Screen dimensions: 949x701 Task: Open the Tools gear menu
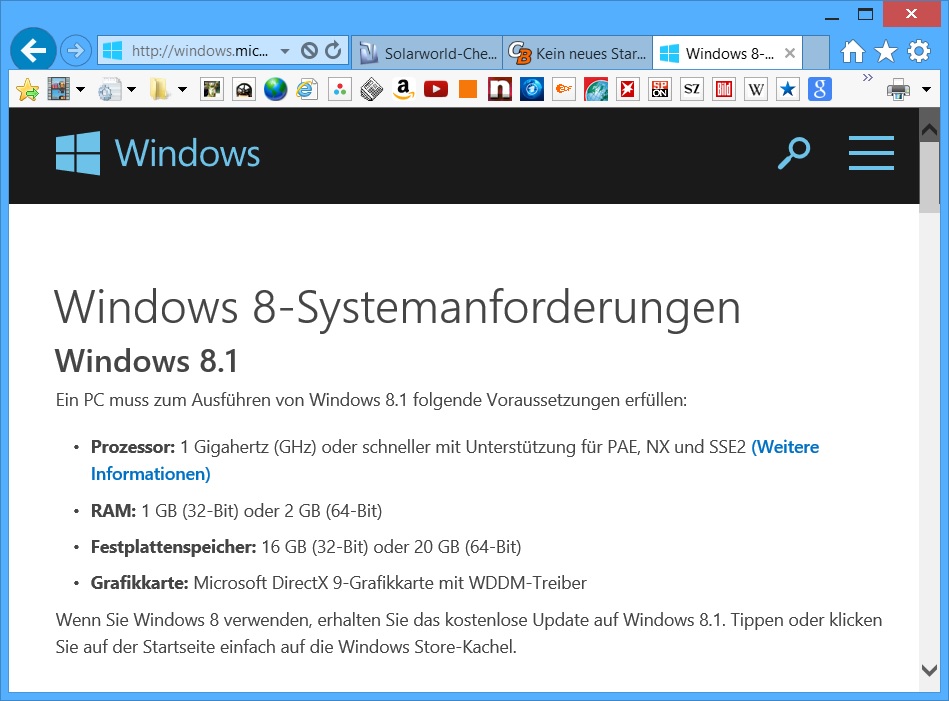point(919,51)
